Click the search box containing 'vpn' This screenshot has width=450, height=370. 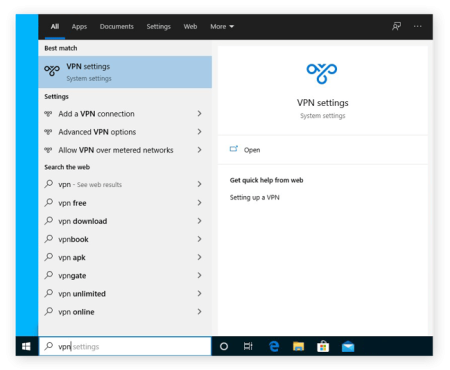coord(125,346)
